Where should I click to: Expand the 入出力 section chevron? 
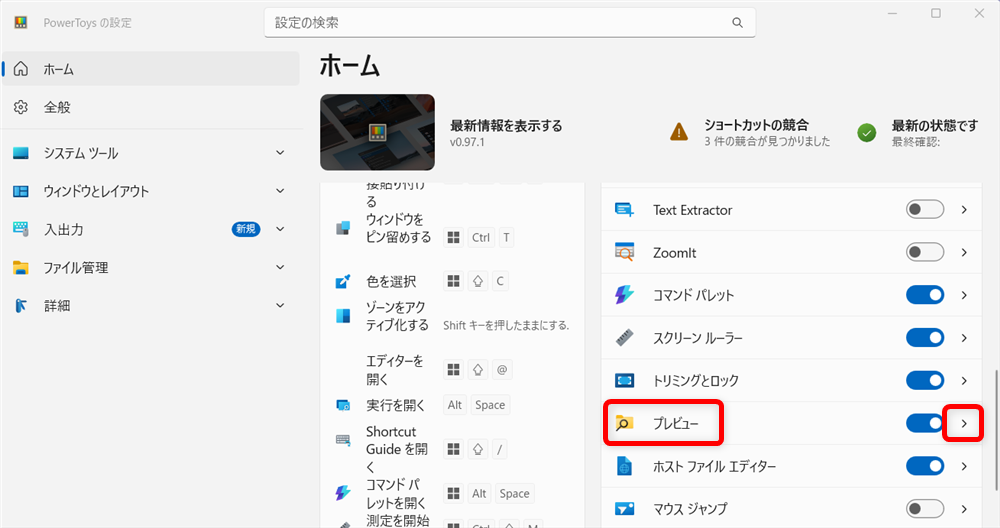(x=280, y=229)
